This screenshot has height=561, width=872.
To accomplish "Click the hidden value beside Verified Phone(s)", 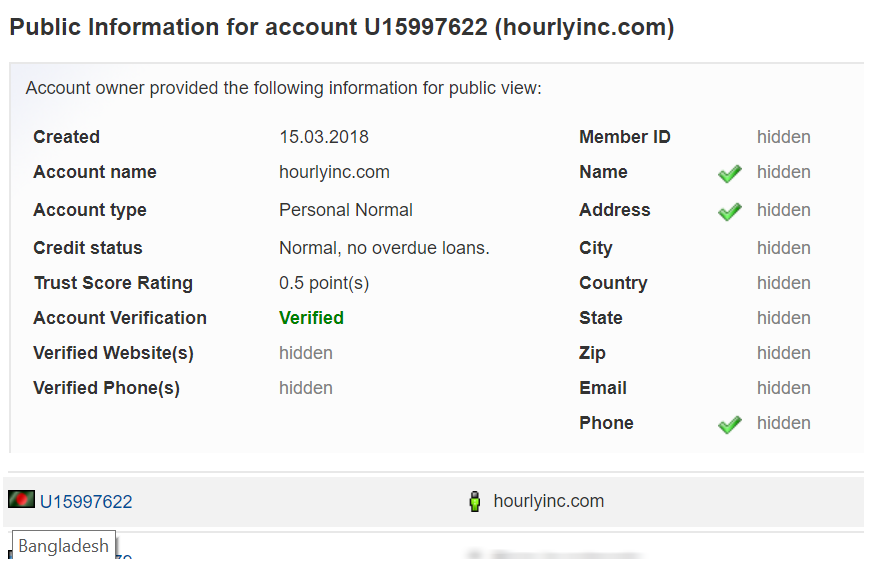I will click(x=306, y=388).
